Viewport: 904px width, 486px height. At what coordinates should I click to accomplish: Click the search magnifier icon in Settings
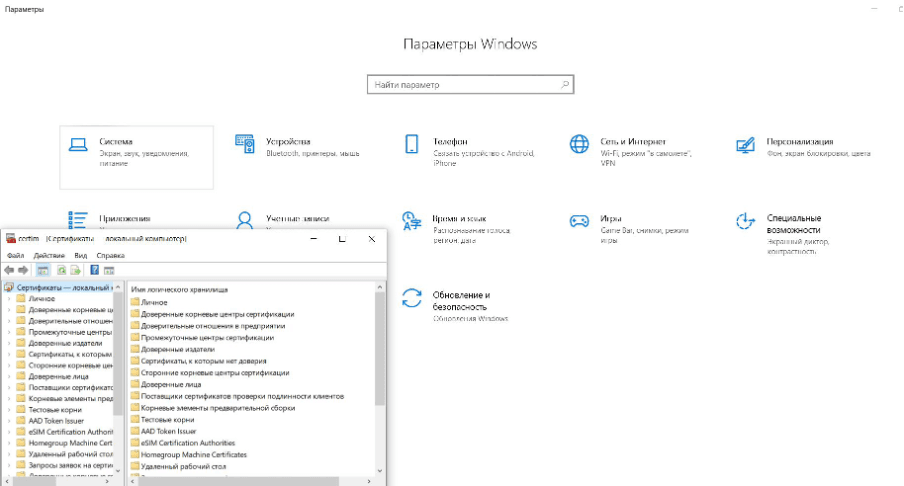(x=564, y=85)
